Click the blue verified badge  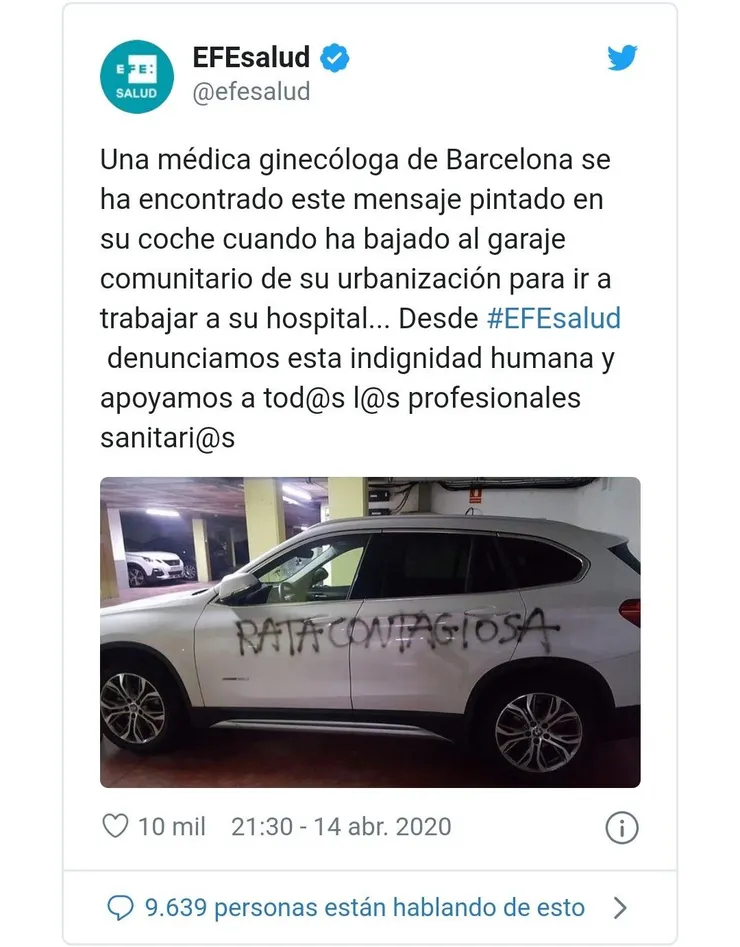click(x=334, y=58)
